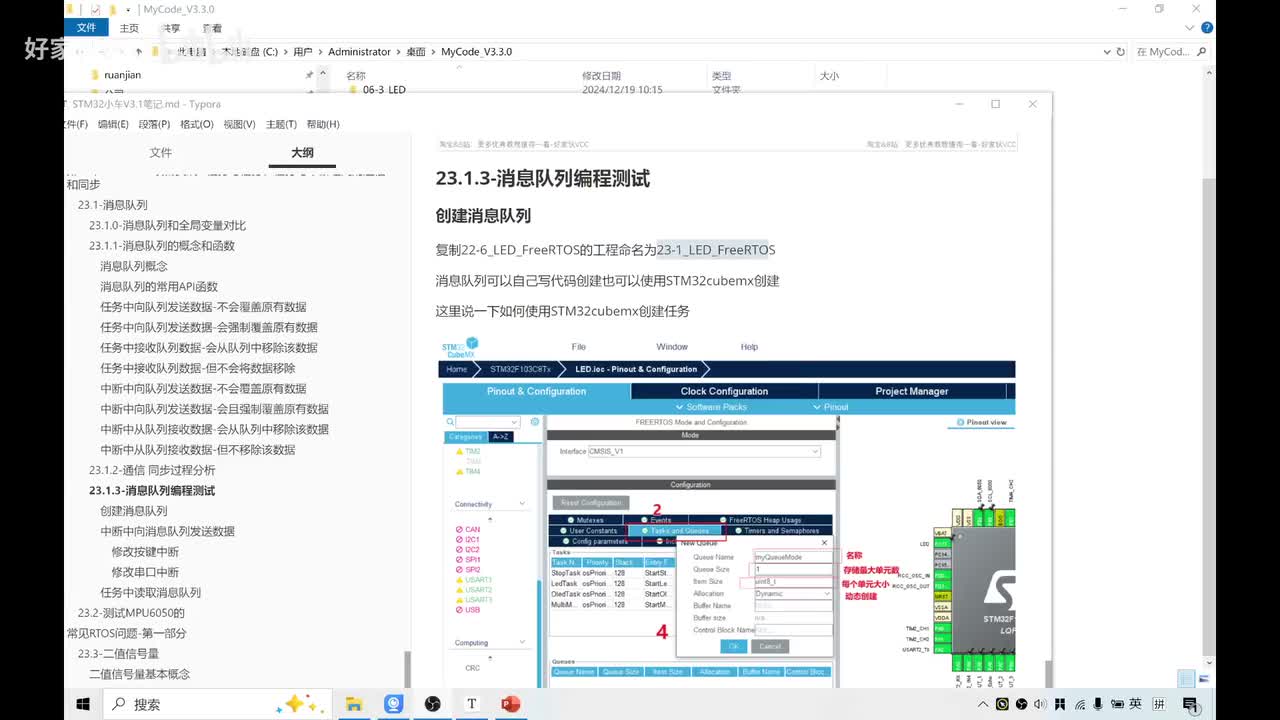
Task: Open the network Wi-Fi tray icon
Action: pyautogui.click(x=1078, y=704)
